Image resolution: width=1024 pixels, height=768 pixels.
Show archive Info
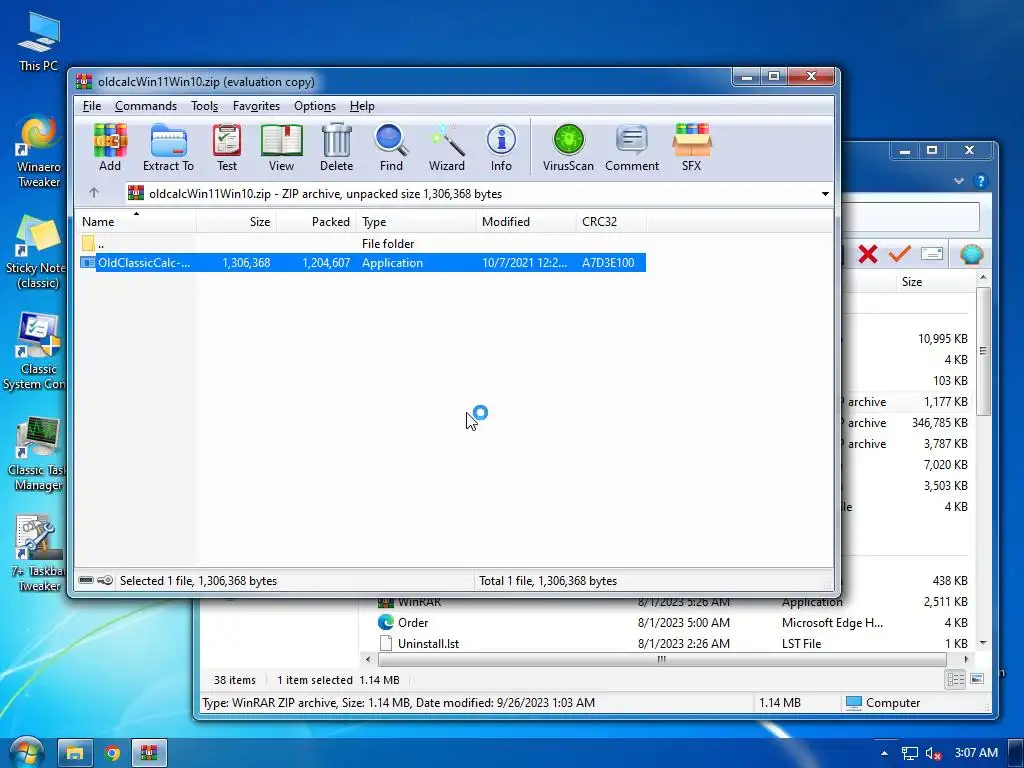coord(501,148)
